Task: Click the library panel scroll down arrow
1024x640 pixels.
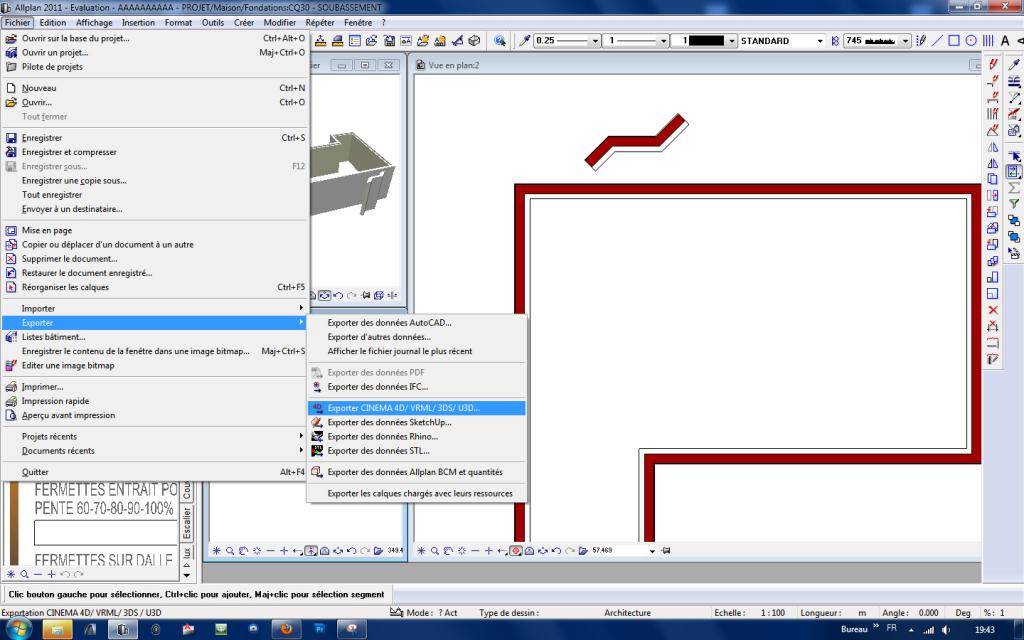Action: (187, 575)
